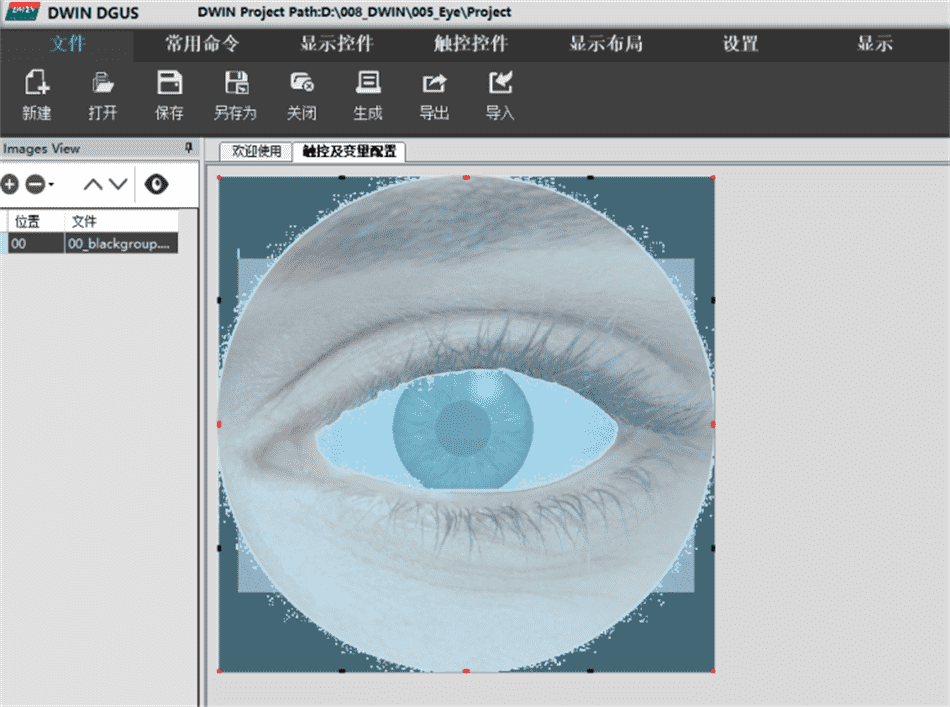This screenshot has width=950, height=707.
Task: Click the 另存为 (Save As) icon
Action: coord(236,84)
